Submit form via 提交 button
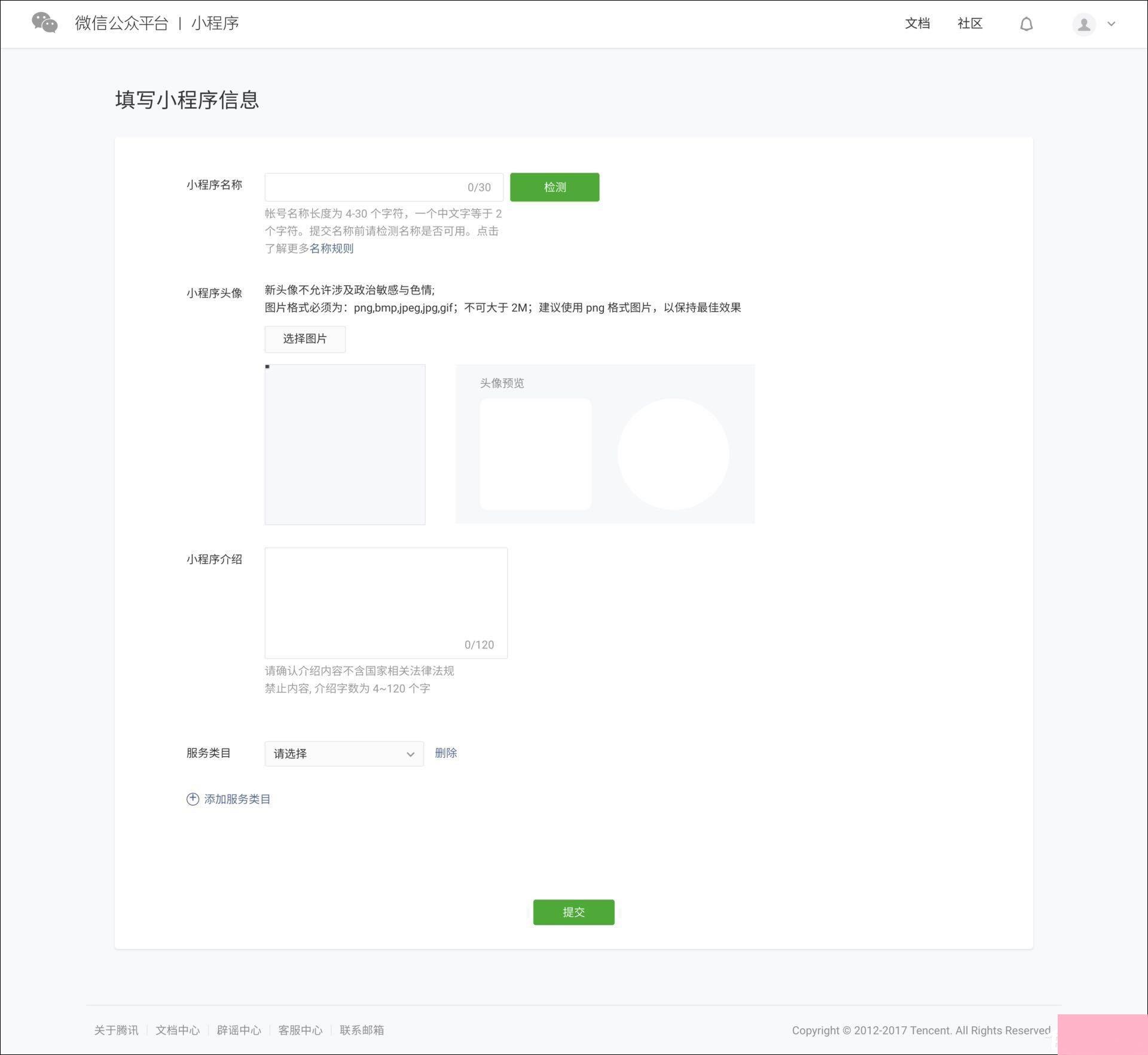 573,912
